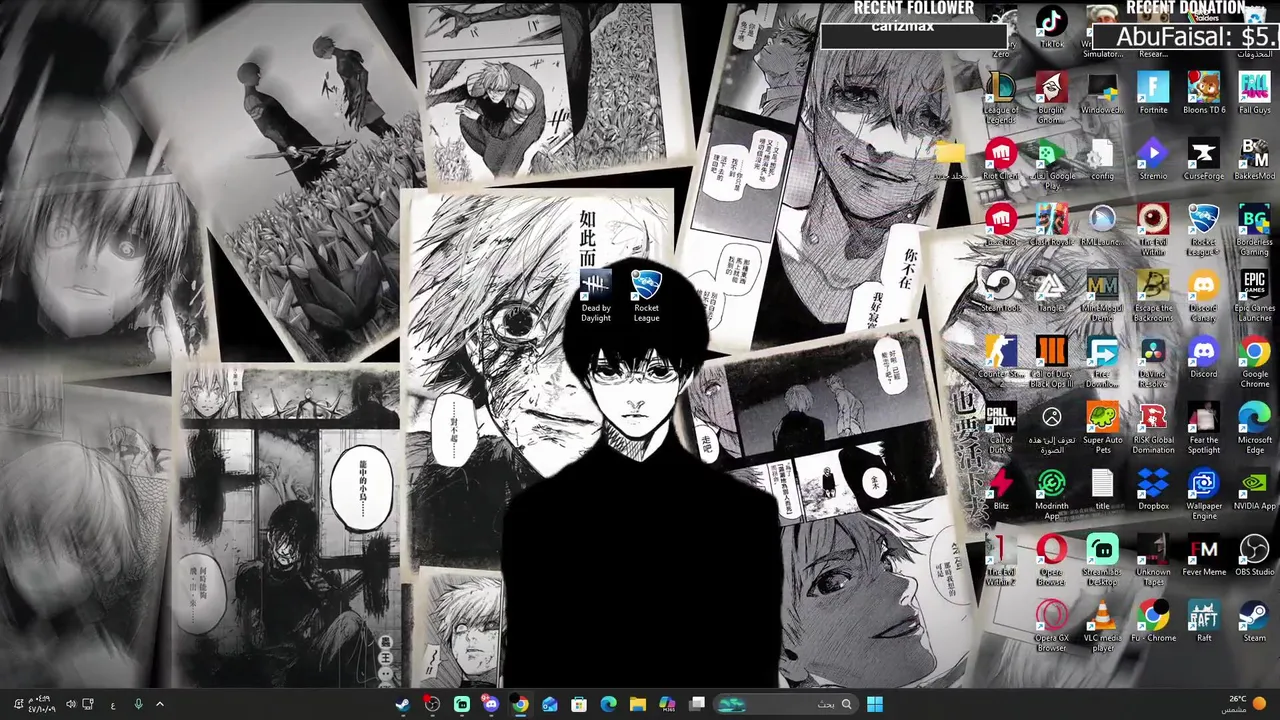Viewport: 1280px width, 720px height.
Task: Click the microphone tray icon
Action: click(x=138, y=704)
